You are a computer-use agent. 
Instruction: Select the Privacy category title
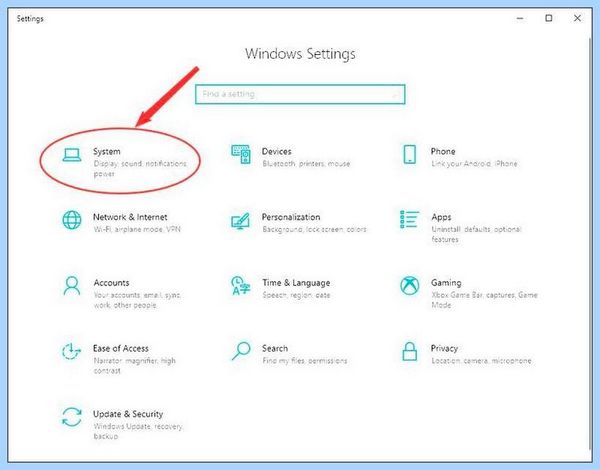(444, 349)
